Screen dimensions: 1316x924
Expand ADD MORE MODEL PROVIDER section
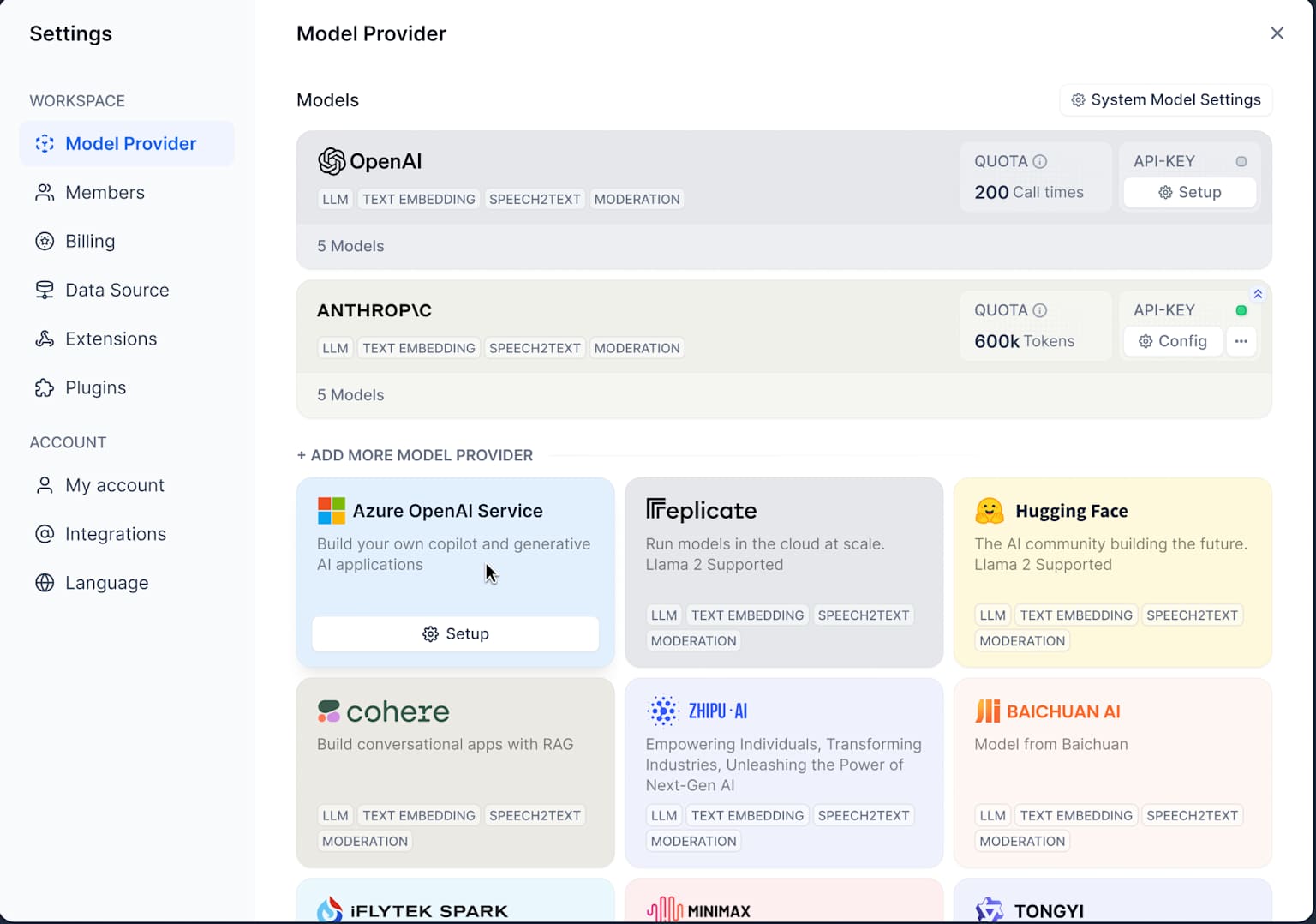[415, 455]
